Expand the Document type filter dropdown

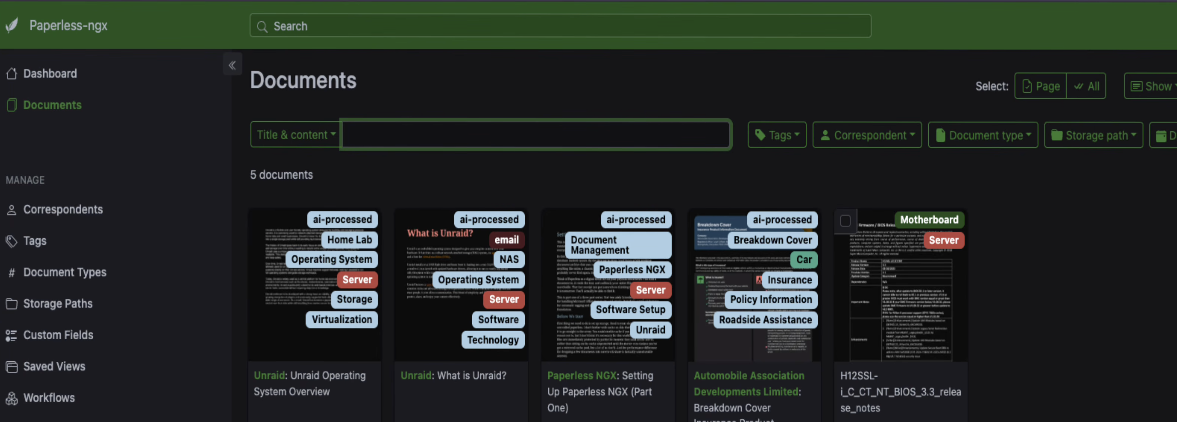(983, 135)
